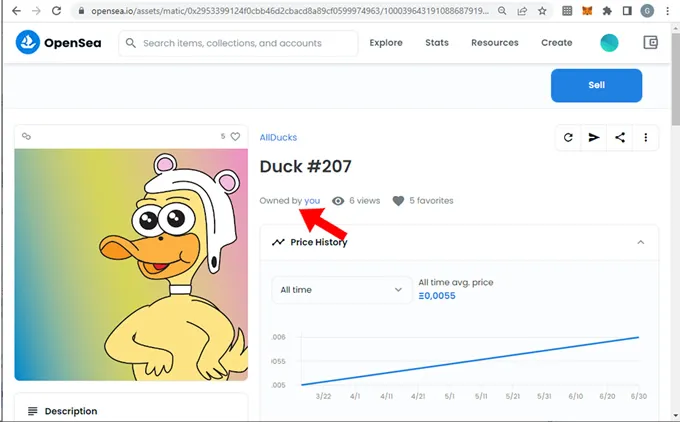Bookmark this page with the star icon
Screen dimensions: 680x422
541,11
